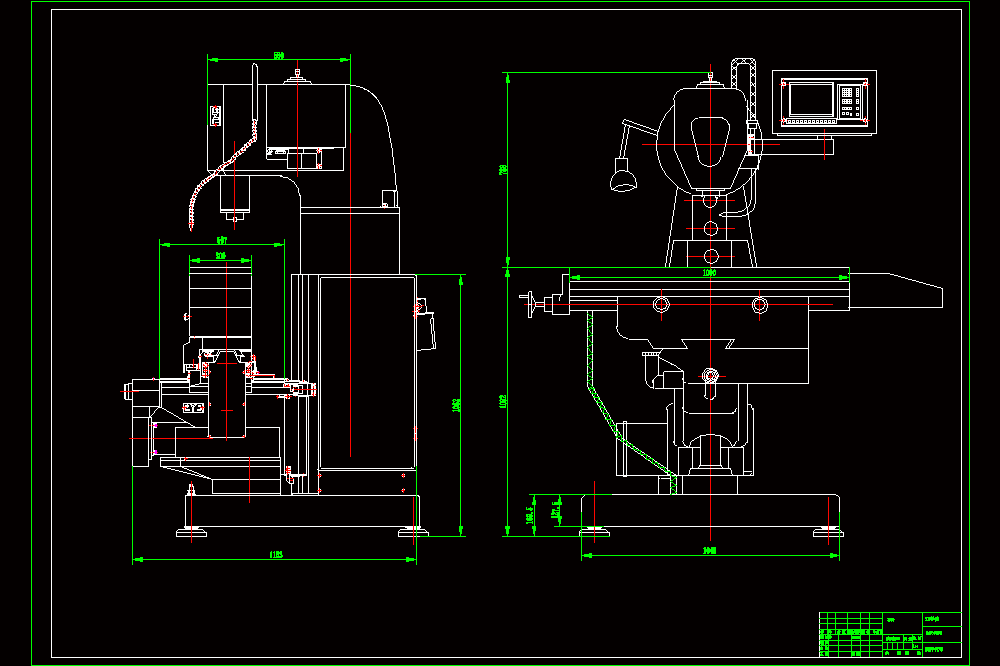
Task: Click the left circular hole on the worktable face
Action: tap(661, 304)
